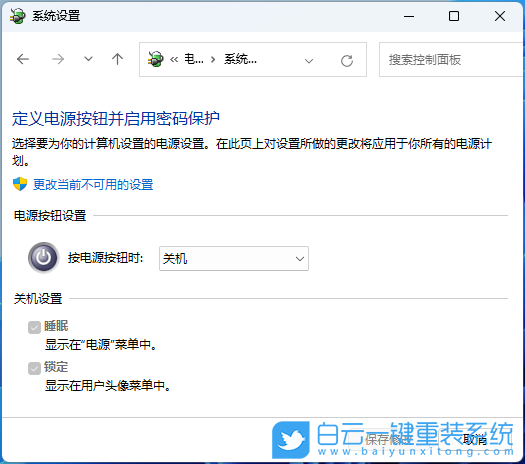Toggle the '锁定' checkbox
The width and height of the screenshot is (525, 464).
pos(34,369)
